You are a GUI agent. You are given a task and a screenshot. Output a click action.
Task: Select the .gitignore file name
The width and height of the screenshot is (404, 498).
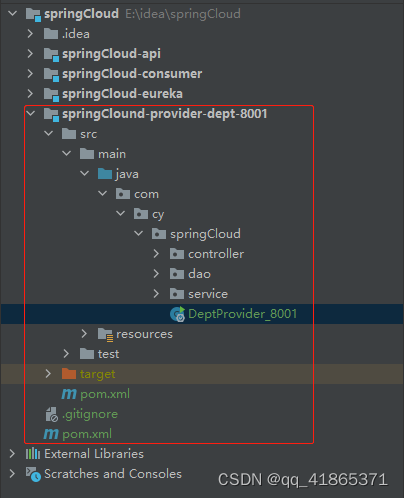(90, 414)
